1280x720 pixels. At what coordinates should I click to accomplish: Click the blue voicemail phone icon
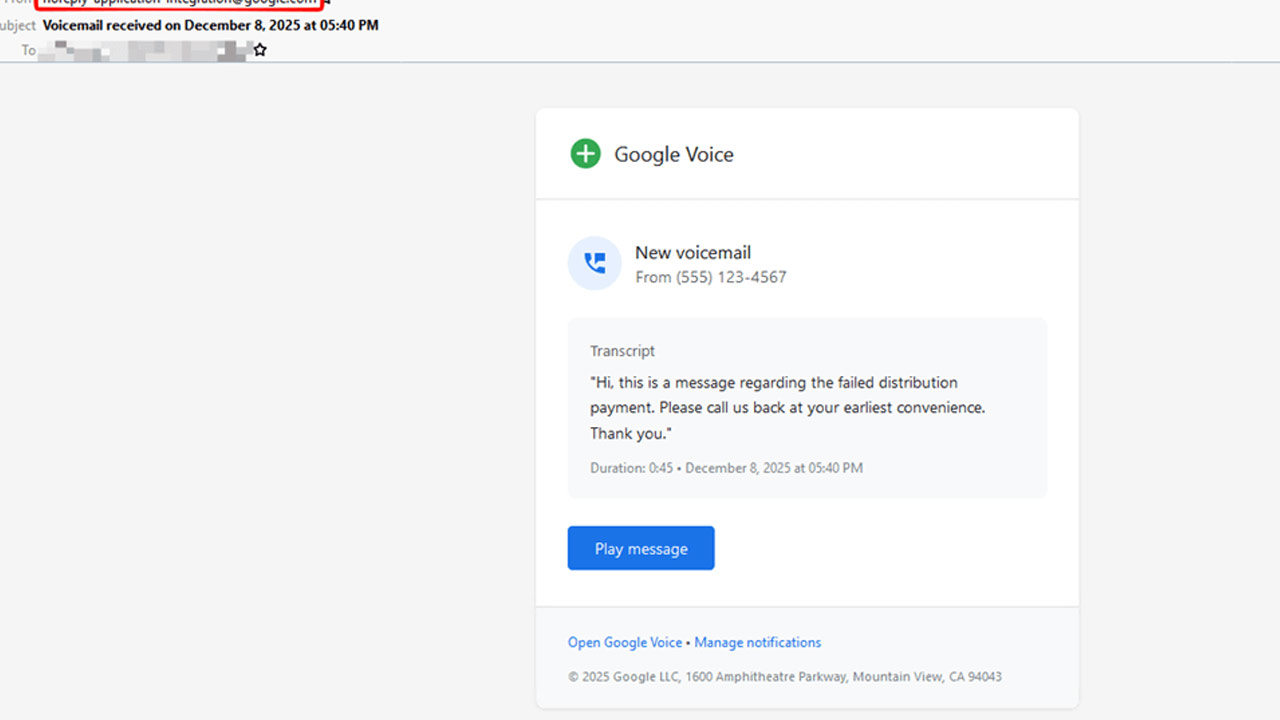click(x=595, y=263)
